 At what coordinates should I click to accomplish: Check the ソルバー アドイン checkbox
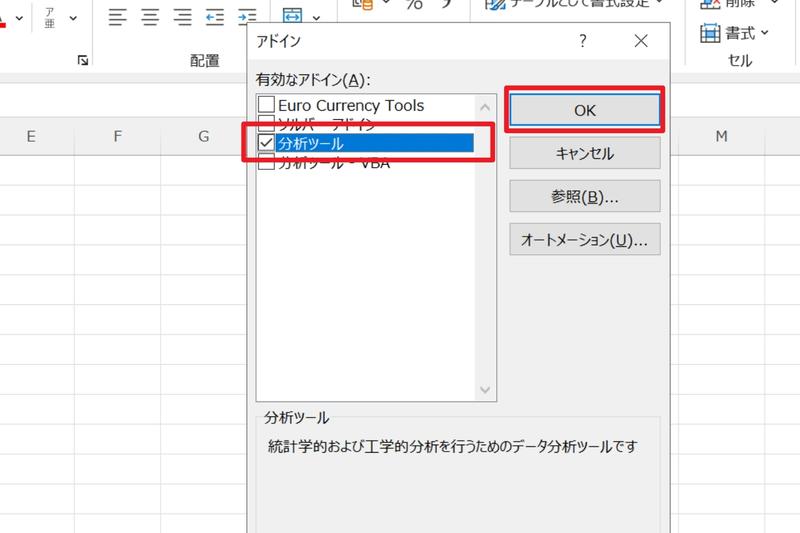(266, 123)
